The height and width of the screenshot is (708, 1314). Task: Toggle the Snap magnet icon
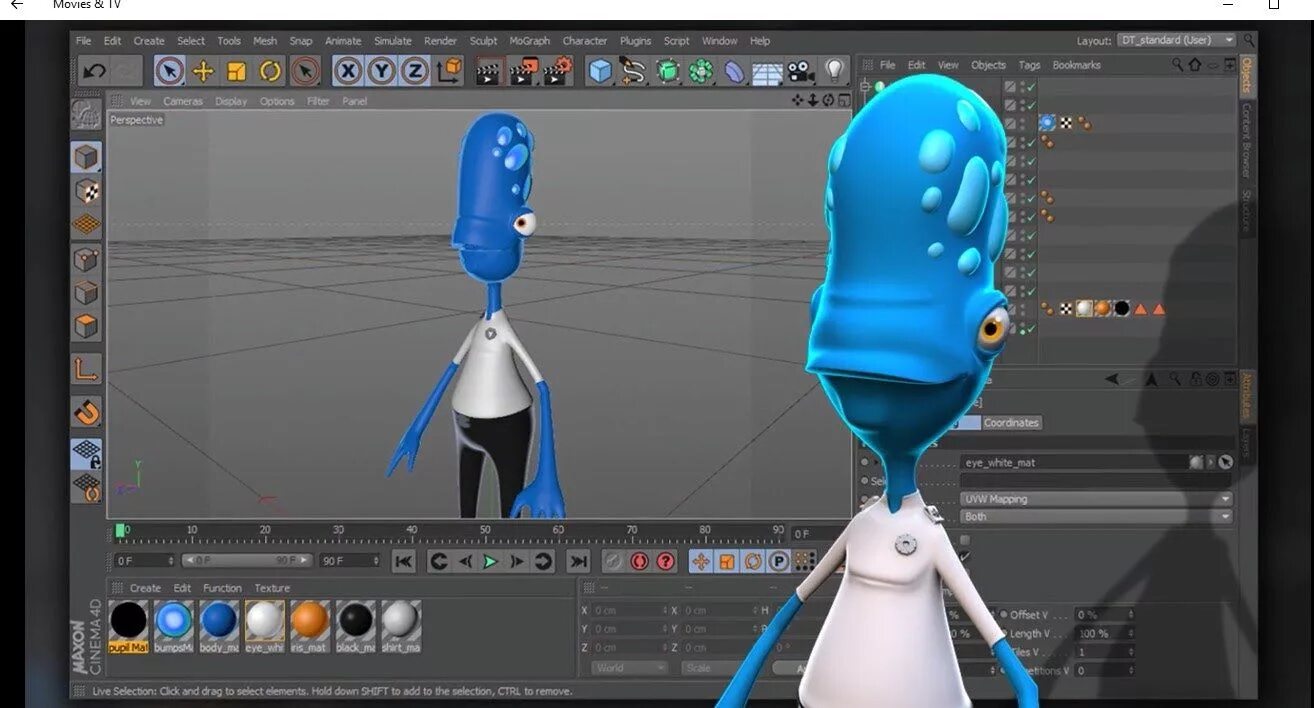point(87,412)
